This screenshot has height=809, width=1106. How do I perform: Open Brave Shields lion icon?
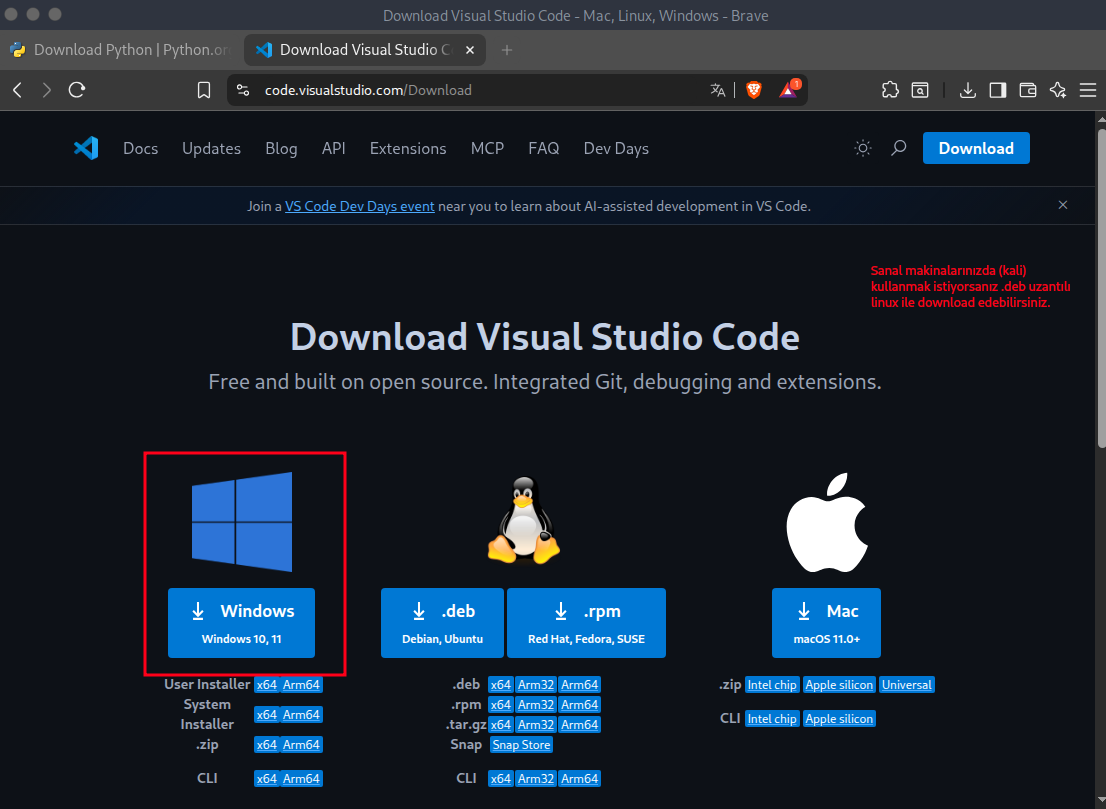tap(754, 90)
